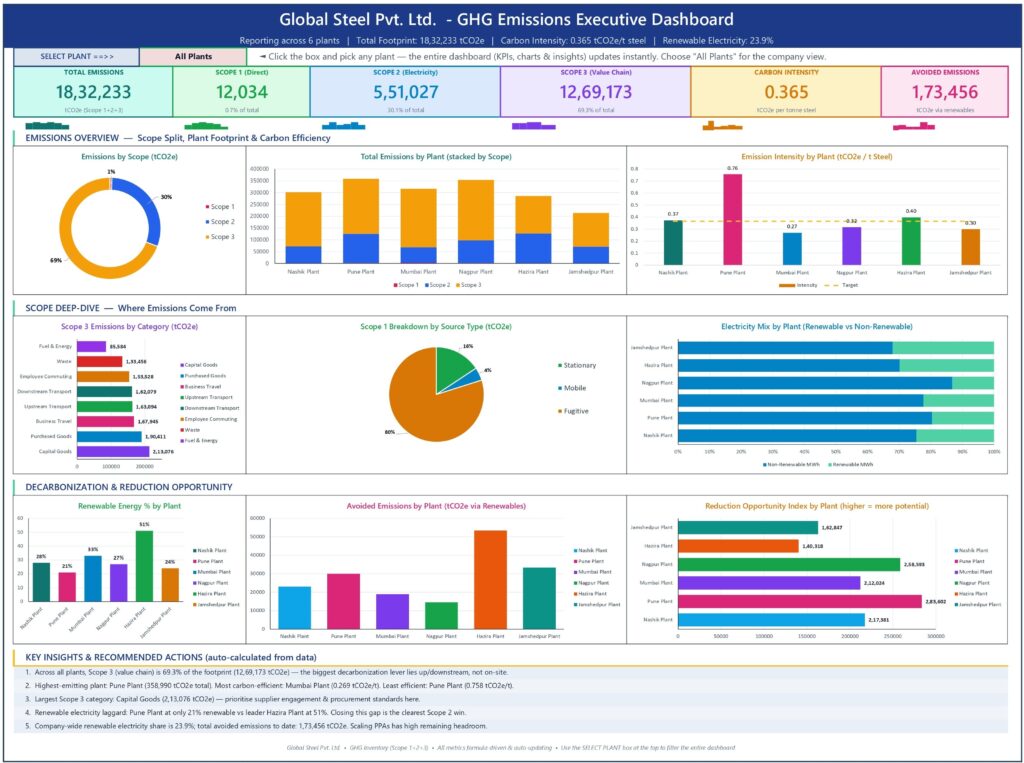This screenshot has height=763, width=1024.
Task: Click Mumbai Plant's 0.27 intensity bar
Action: coord(792,249)
